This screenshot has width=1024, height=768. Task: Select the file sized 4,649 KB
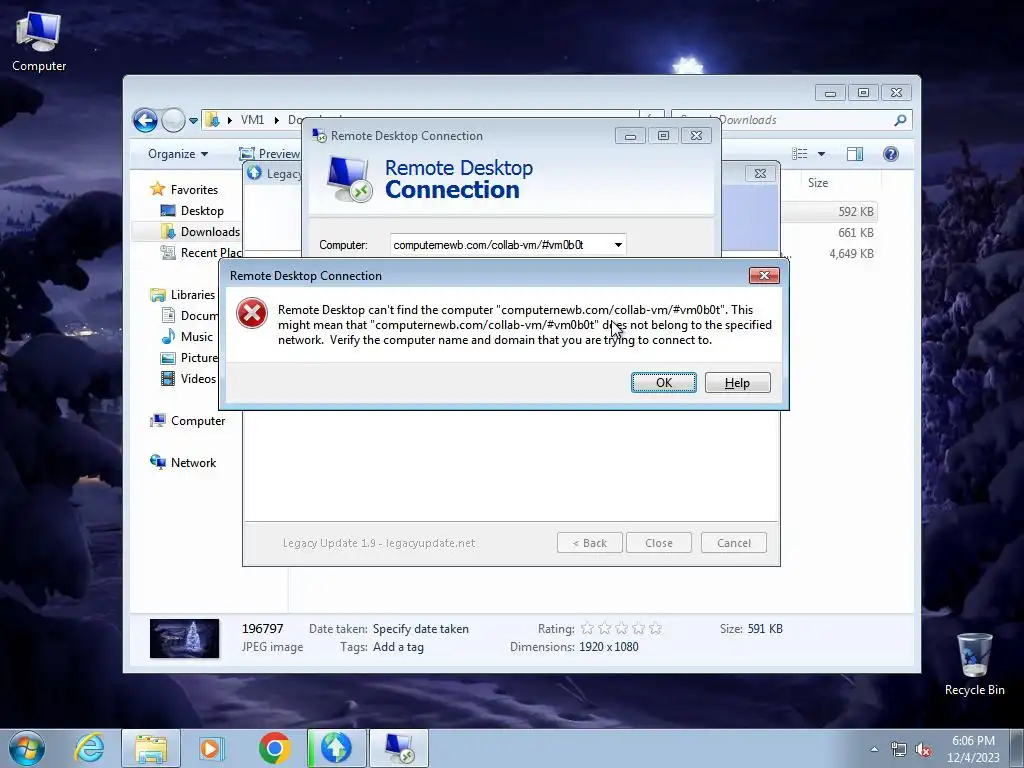[851, 253]
